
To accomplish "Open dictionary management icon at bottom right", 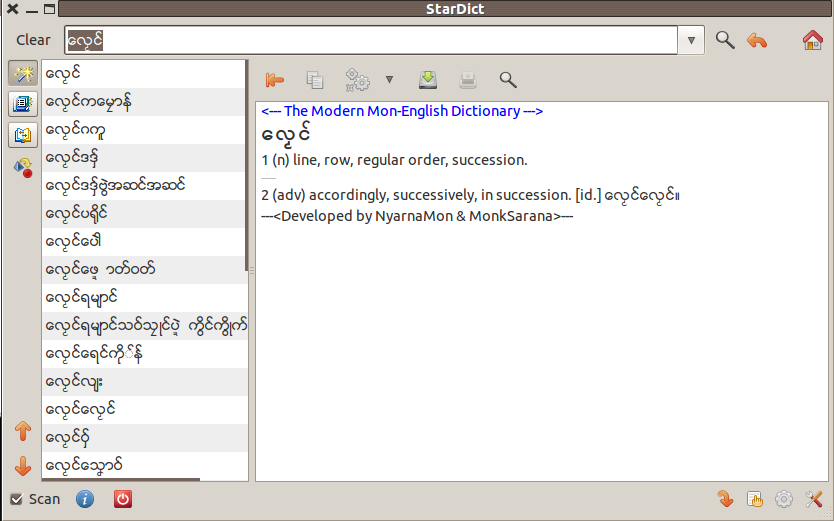I will (x=756, y=499).
